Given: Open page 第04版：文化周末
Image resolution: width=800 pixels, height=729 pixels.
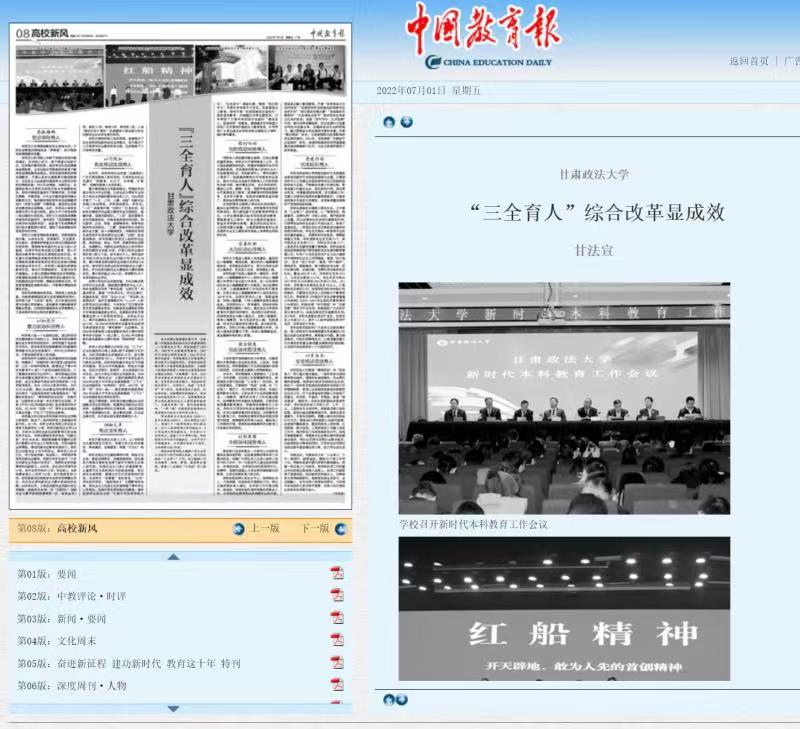Looking at the screenshot, I should (57, 641).
